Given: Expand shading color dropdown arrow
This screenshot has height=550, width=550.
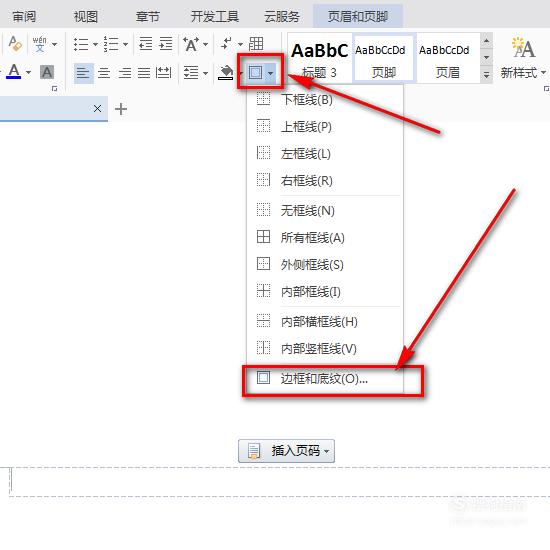Looking at the screenshot, I should pyautogui.click(x=241, y=73).
